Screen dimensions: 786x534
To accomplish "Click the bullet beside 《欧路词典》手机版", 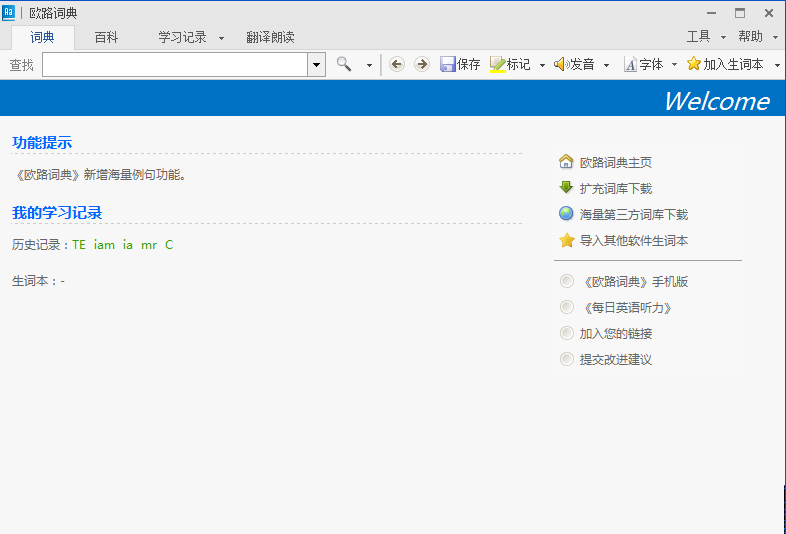I will pos(566,281).
